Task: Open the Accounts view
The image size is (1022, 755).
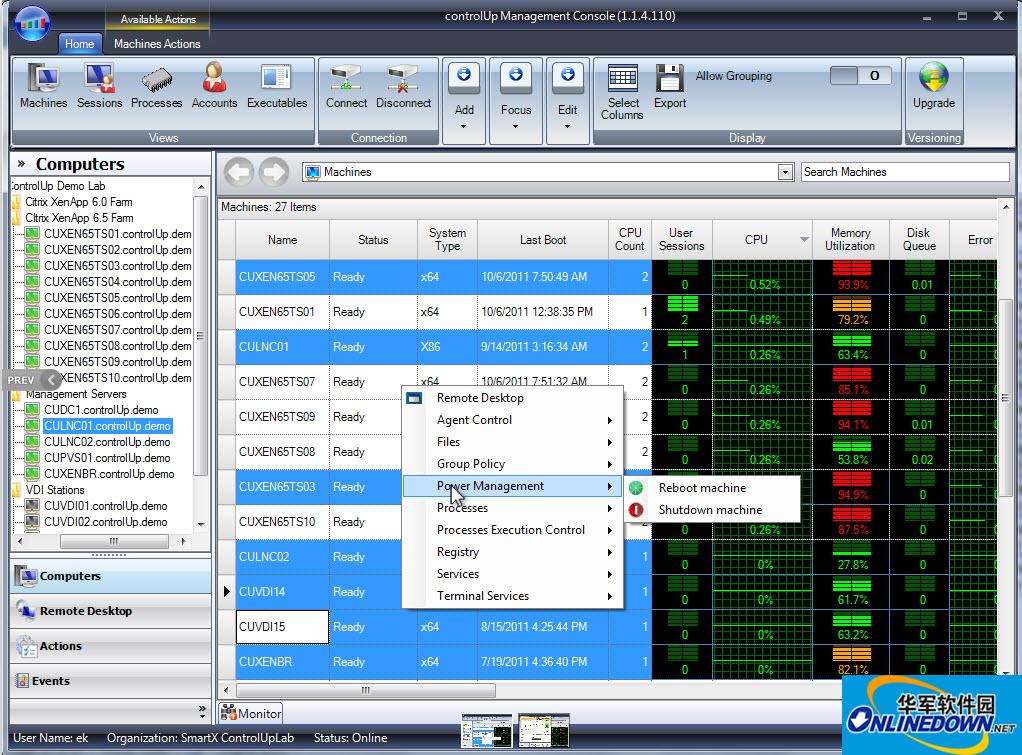Action: 214,88
